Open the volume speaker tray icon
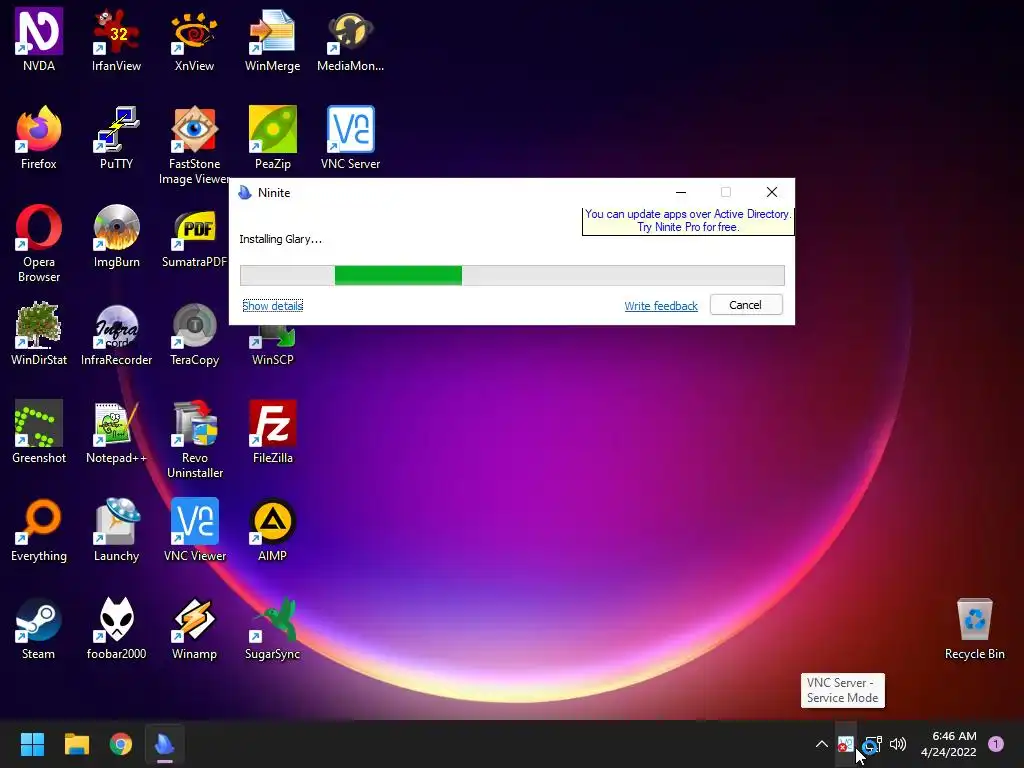Image resolution: width=1024 pixels, height=768 pixels. tap(898, 744)
